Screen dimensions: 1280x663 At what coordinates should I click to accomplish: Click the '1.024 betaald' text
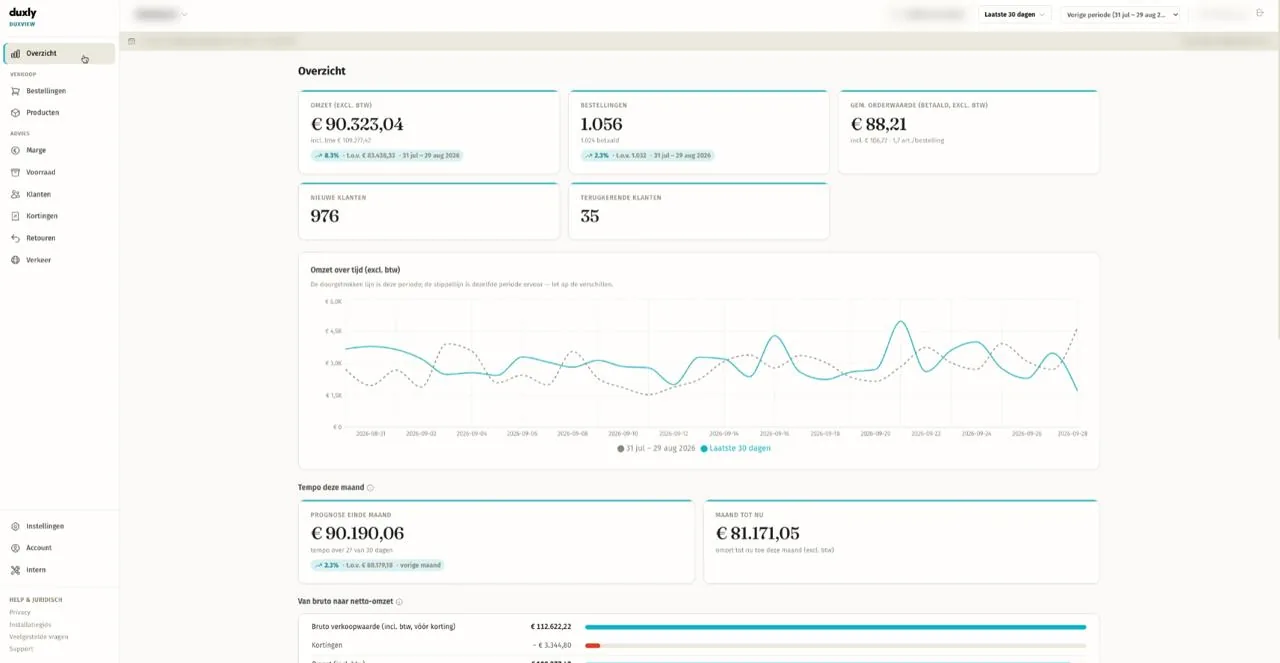click(x=597, y=140)
